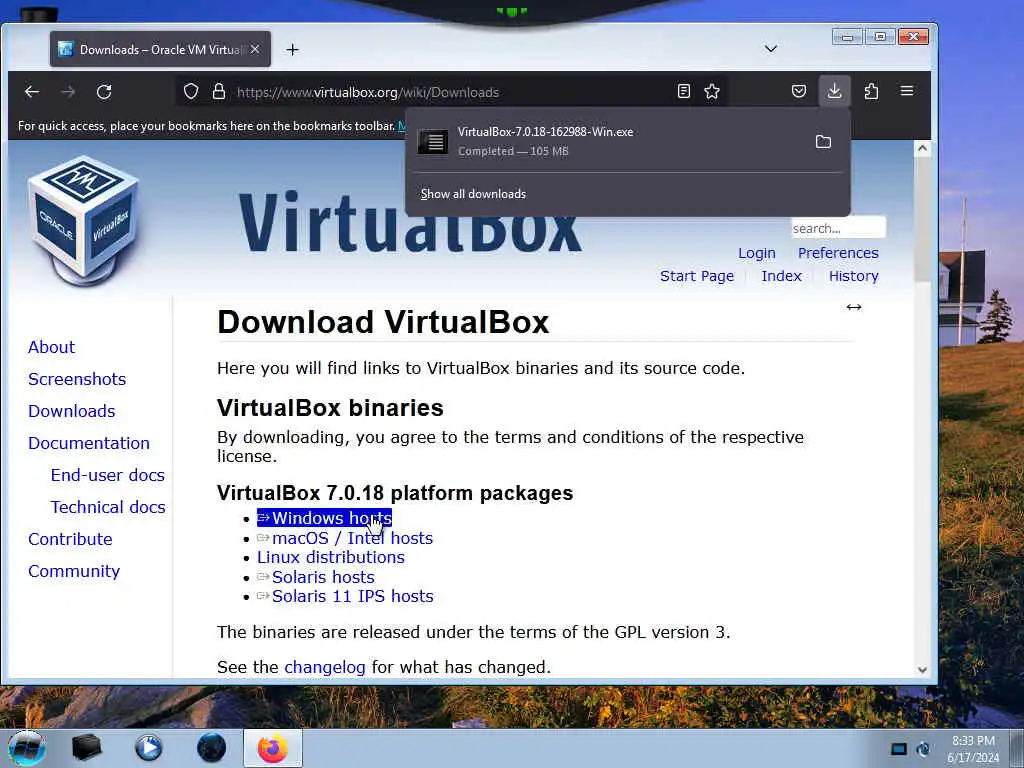Open the Linux distributions link
This screenshot has width=1024, height=768.
[330, 558]
